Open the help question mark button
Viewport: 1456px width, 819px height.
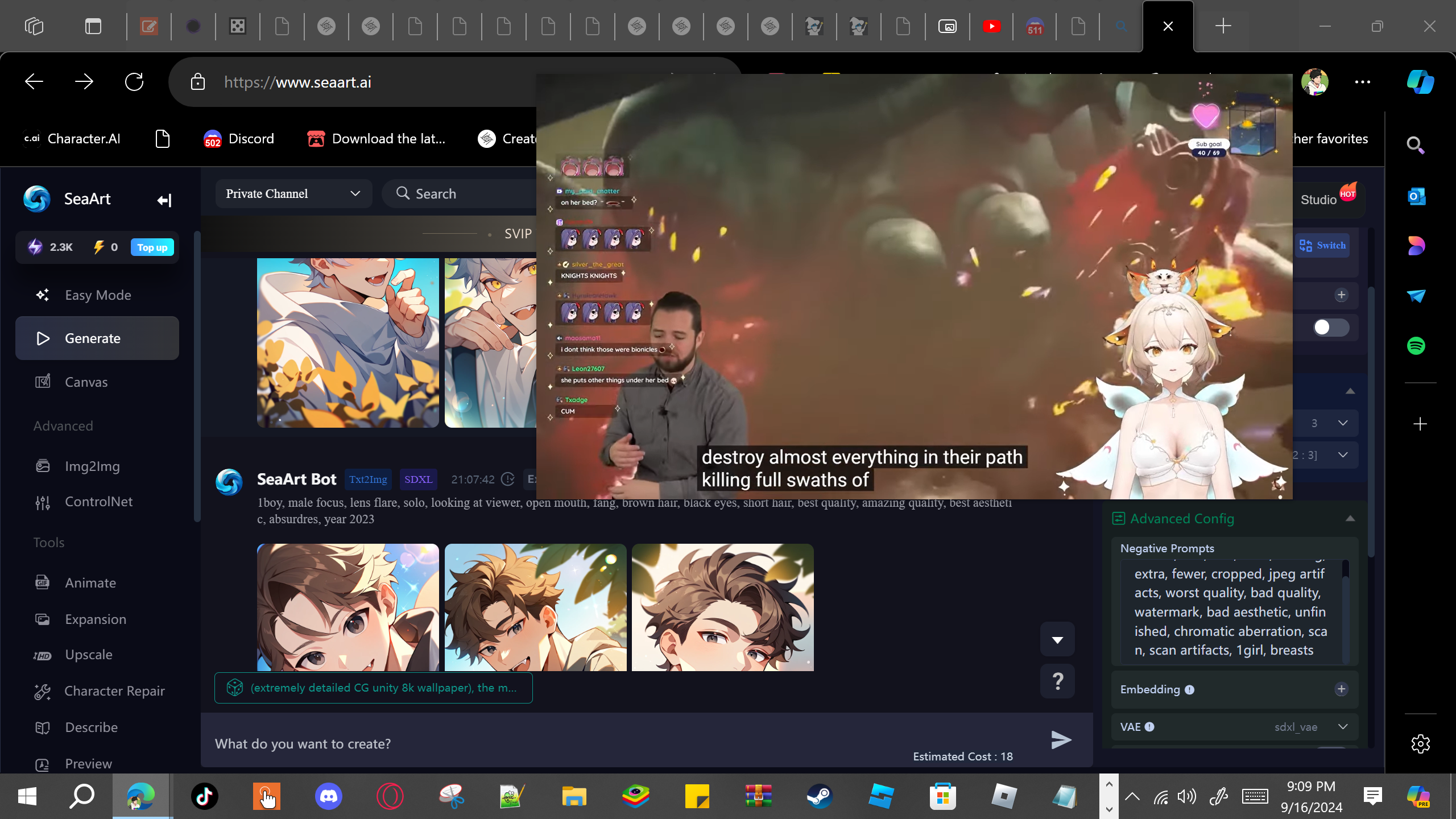(x=1057, y=681)
